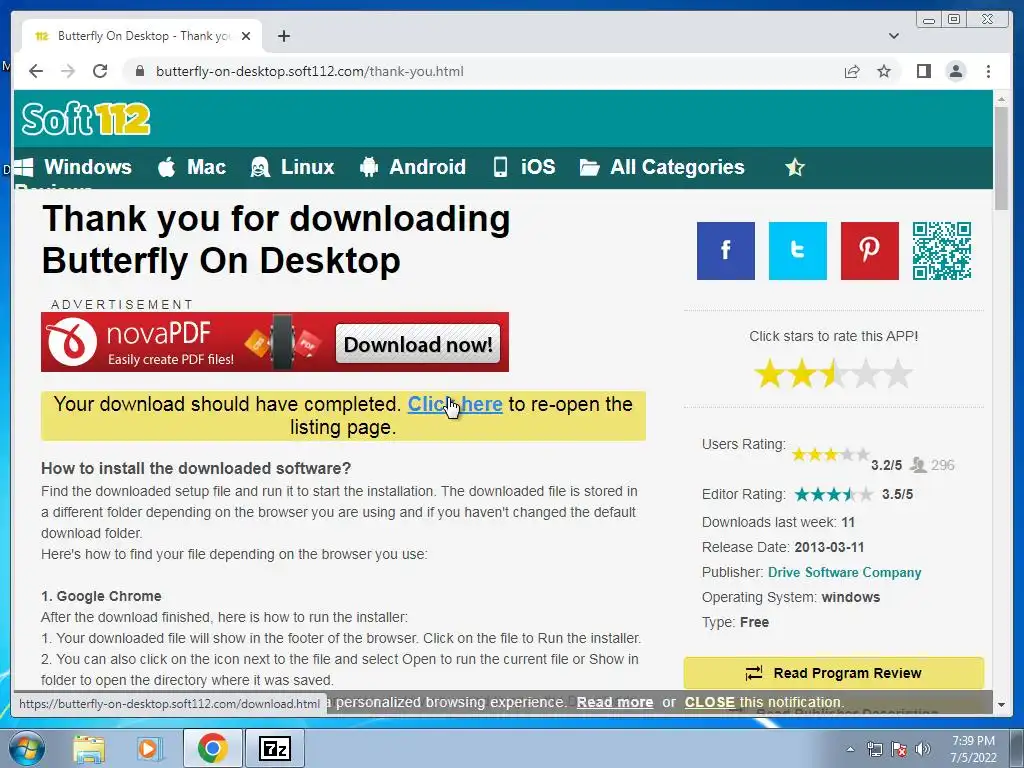Share this page icon in address bar
The image size is (1024, 768).
pyautogui.click(x=852, y=71)
